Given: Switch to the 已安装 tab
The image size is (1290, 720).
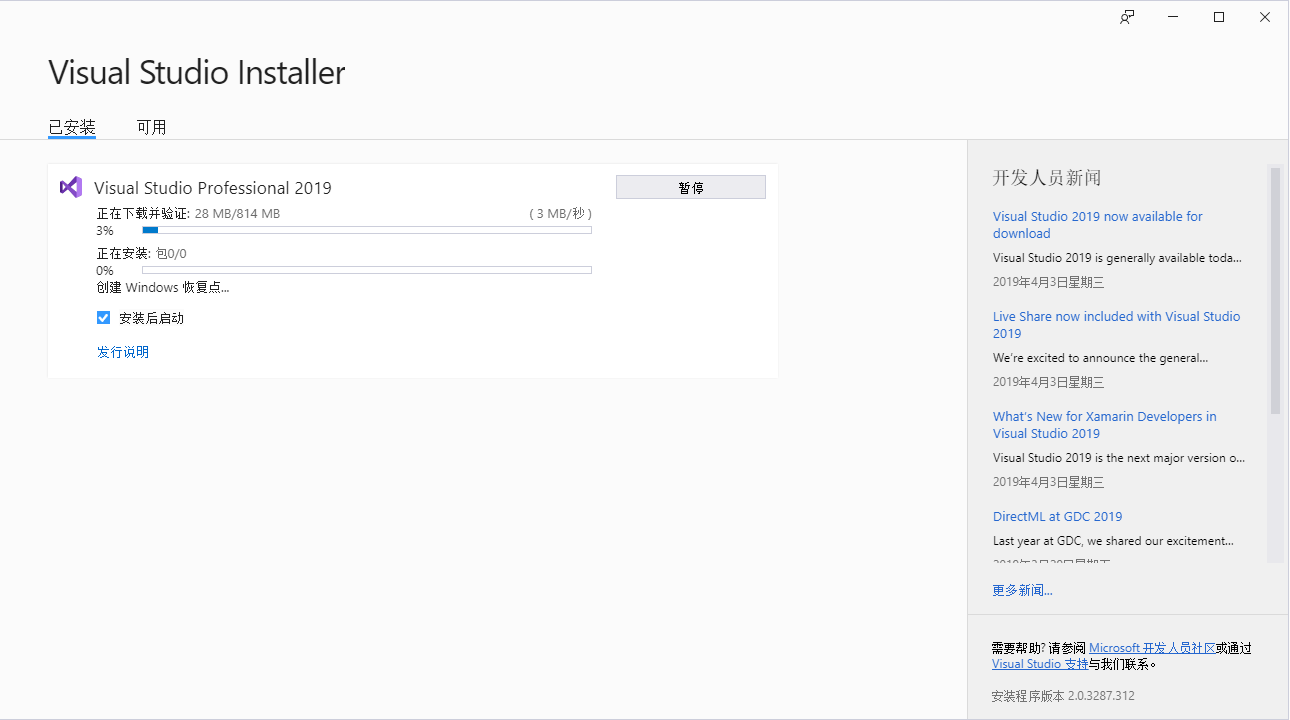Looking at the screenshot, I should (72, 127).
